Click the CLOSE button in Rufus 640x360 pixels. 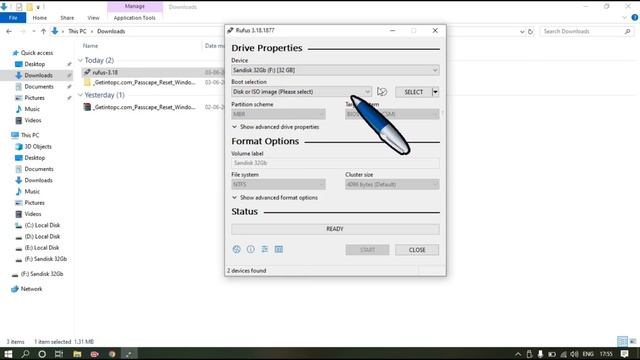tap(417, 250)
